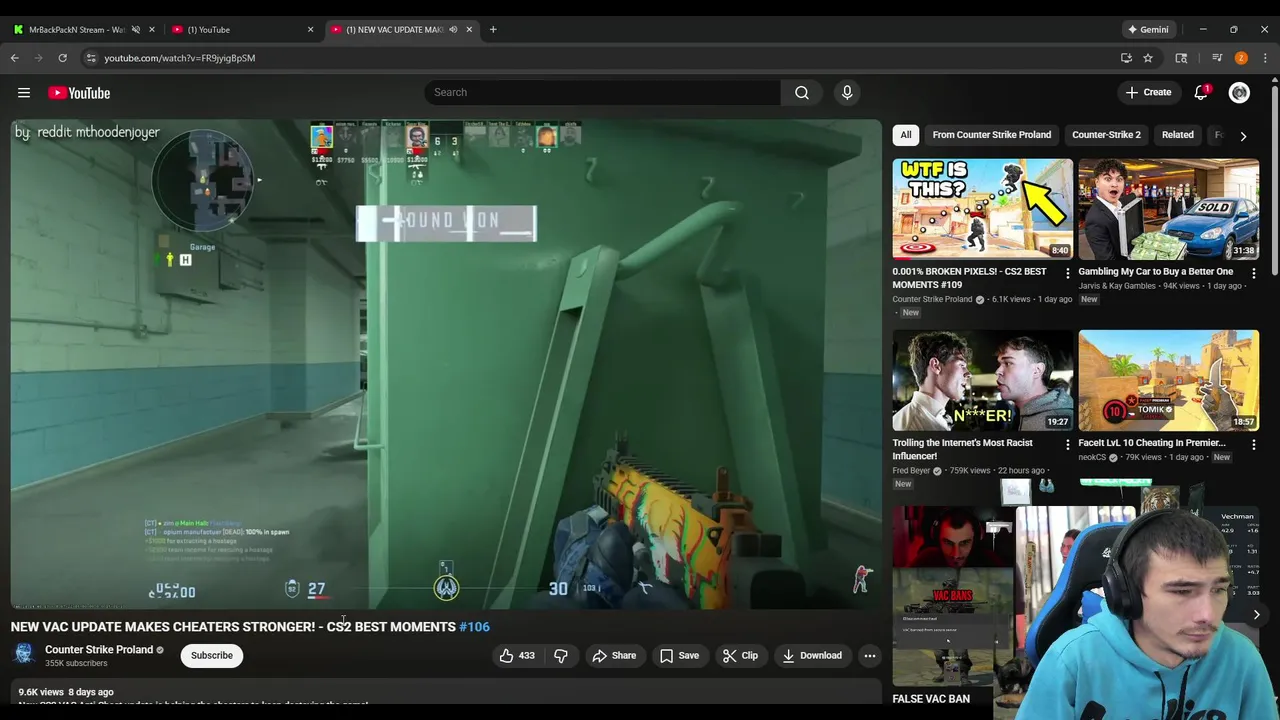Image resolution: width=1280 pixels, height=720 pixels.
Task: Click into the YouTube search field
Action: (x=603, y=92)
